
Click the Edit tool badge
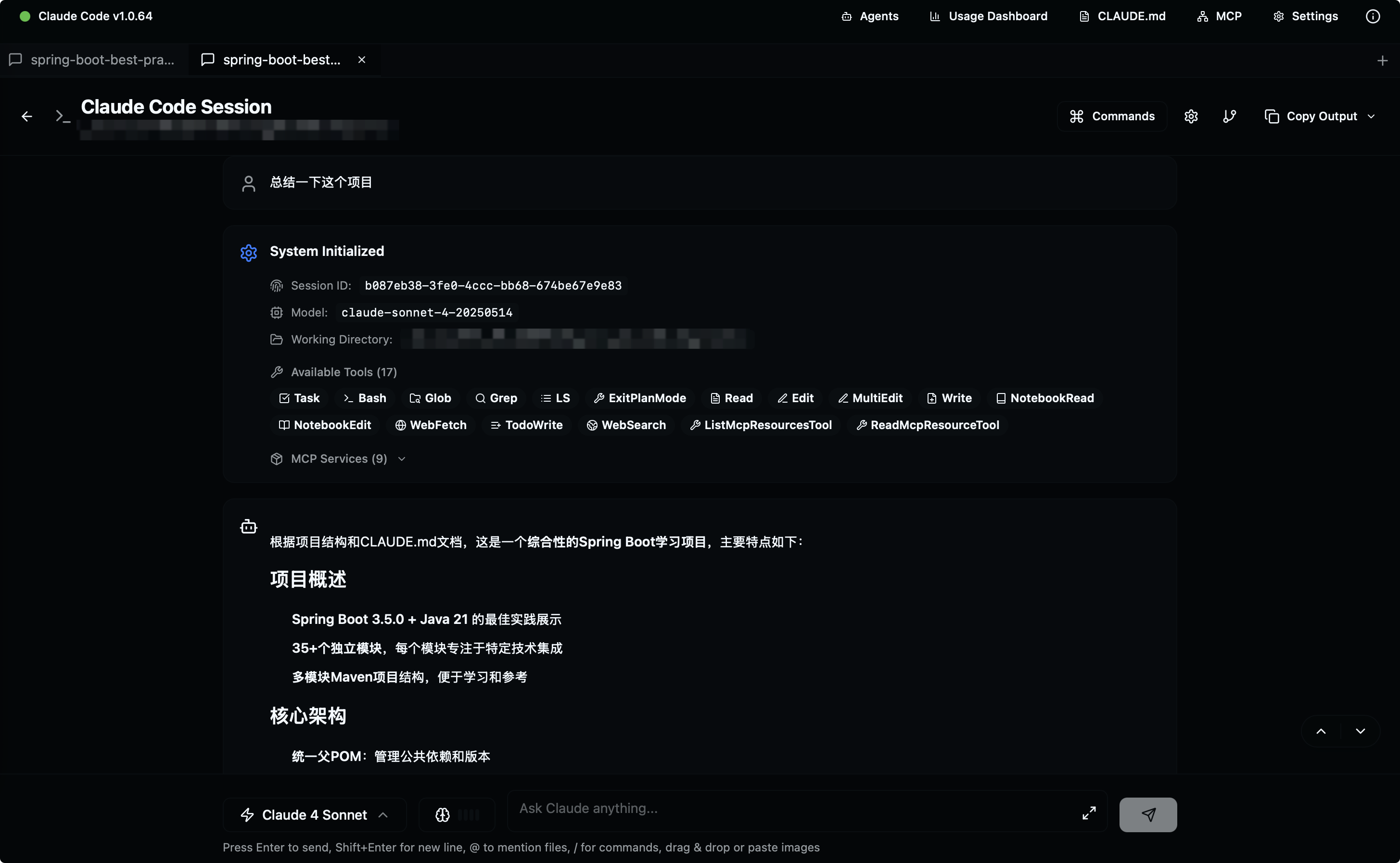[796, 398]
